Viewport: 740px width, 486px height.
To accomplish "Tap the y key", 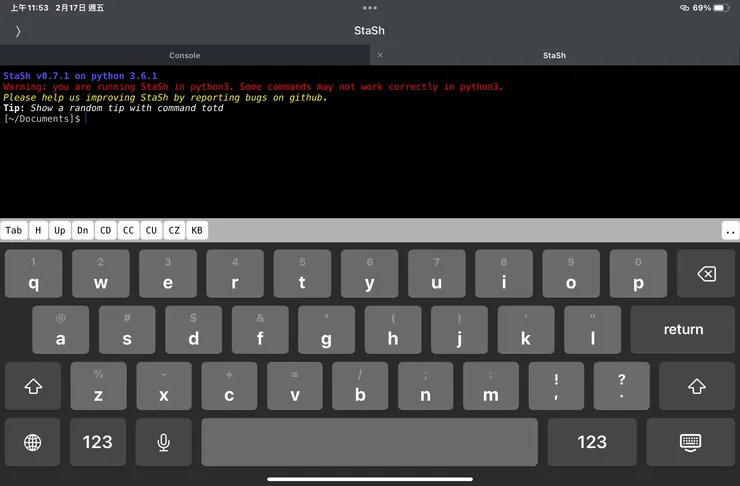I will pos(370,274).
